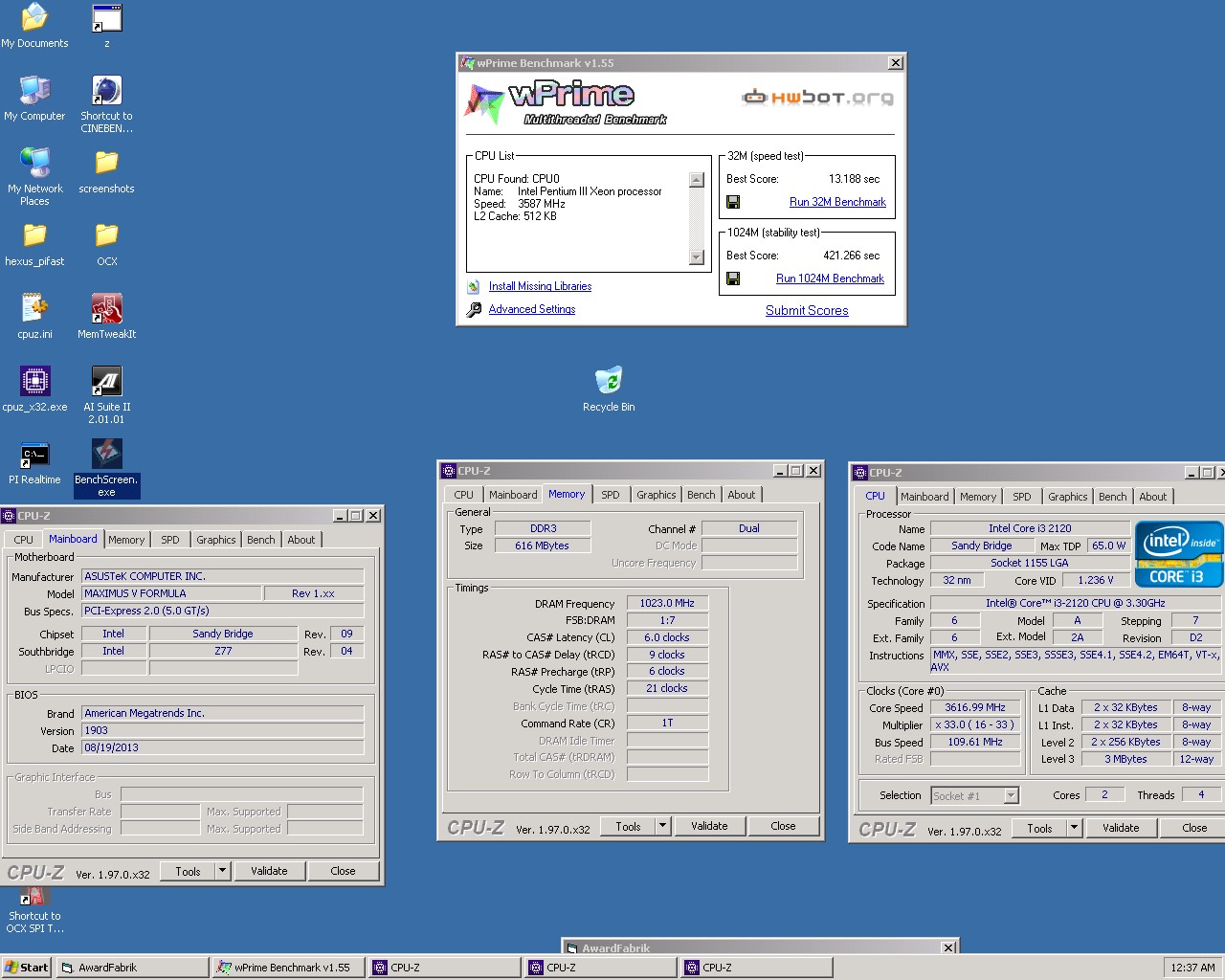Open Tools dropdown arrow in Memory CPU-Z
Screen dimensions: 1225x980
point(662,826)
